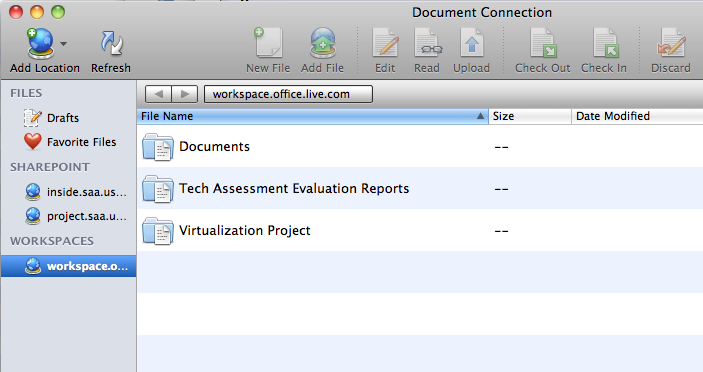Click the Check In toolbar icon
Screen dimensions: 703x372
(x=604, y=43)
